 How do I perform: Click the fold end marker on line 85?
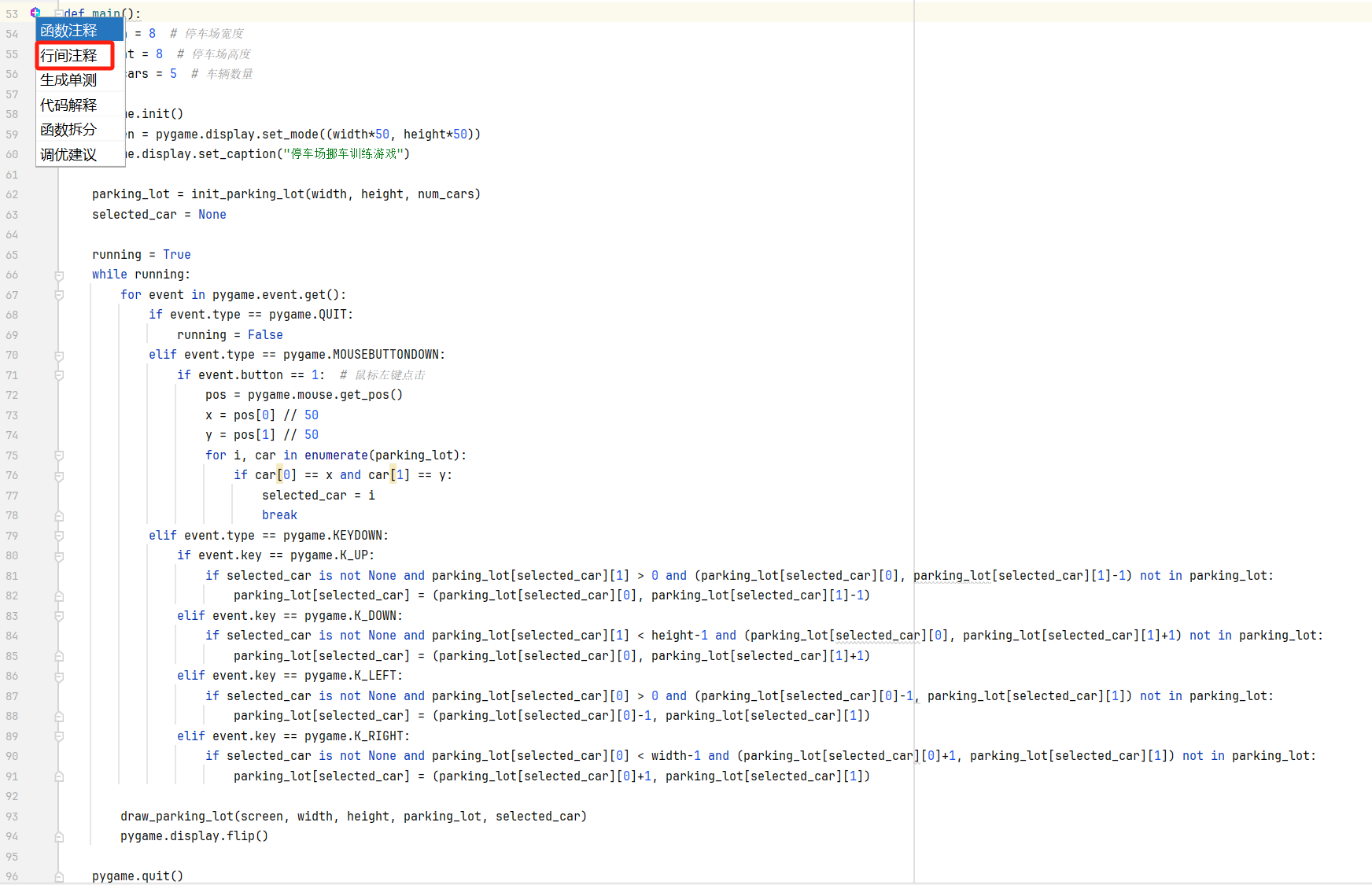(x=59, y=656)
